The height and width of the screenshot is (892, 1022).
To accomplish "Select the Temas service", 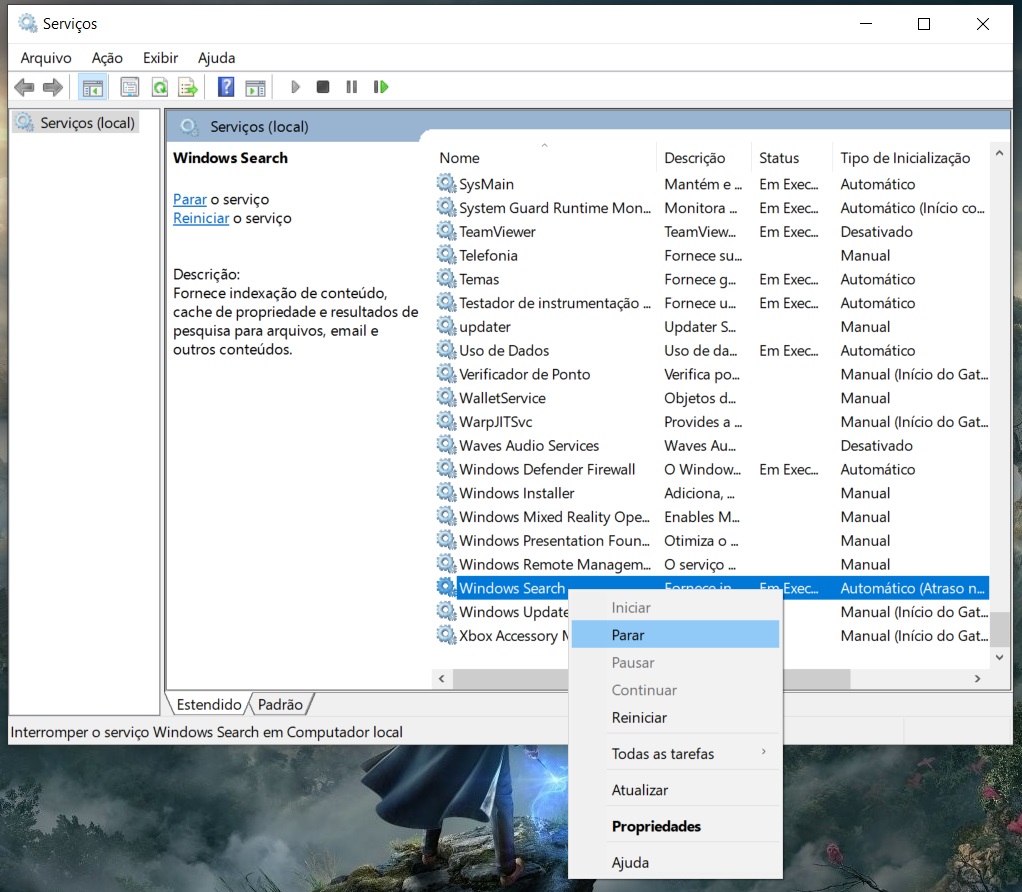I will (x=712, y=280).
